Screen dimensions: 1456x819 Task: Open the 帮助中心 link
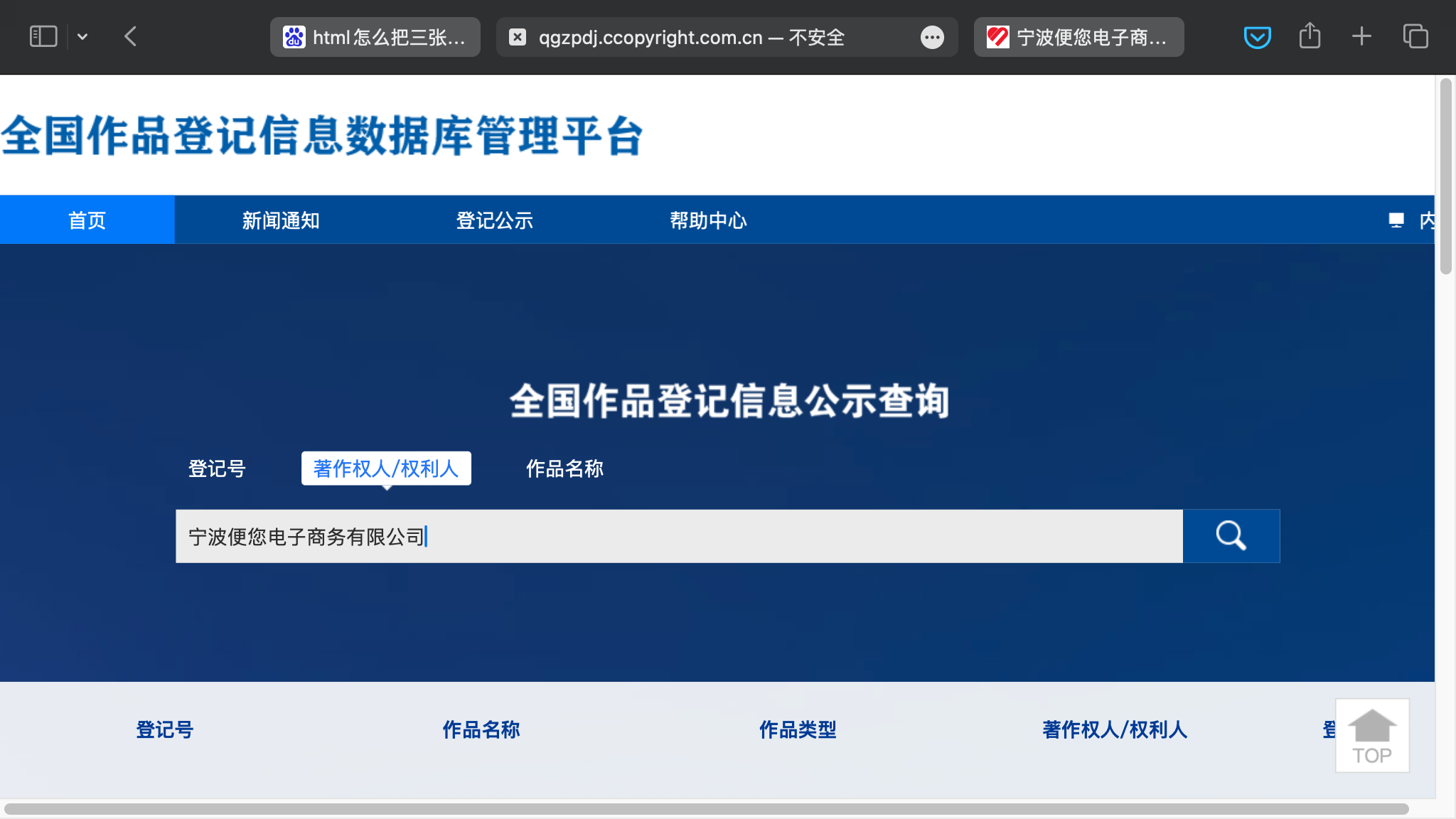pos(708,220)
